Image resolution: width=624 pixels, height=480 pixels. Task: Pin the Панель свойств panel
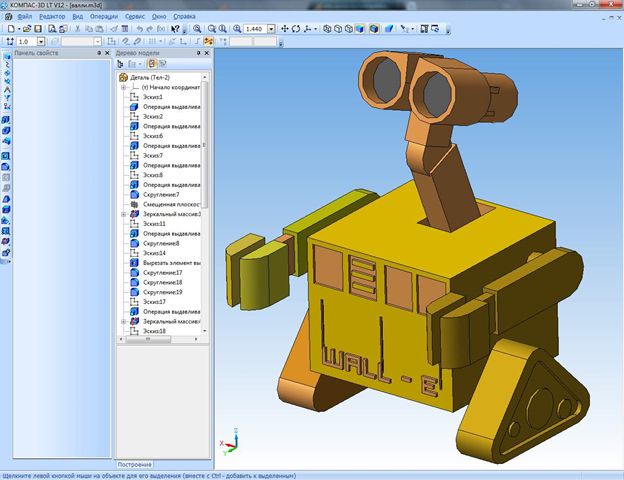99,53
